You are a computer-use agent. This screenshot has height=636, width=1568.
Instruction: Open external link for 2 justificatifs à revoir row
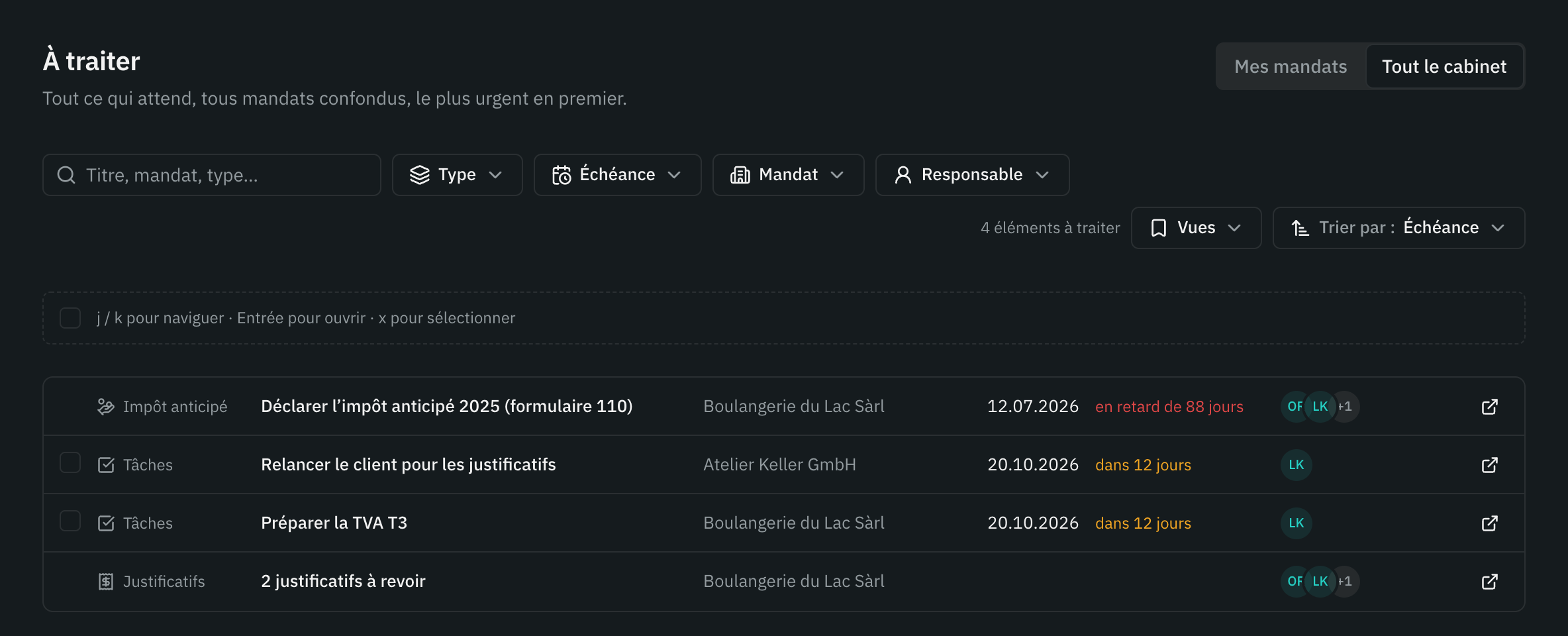(1489, 582)
